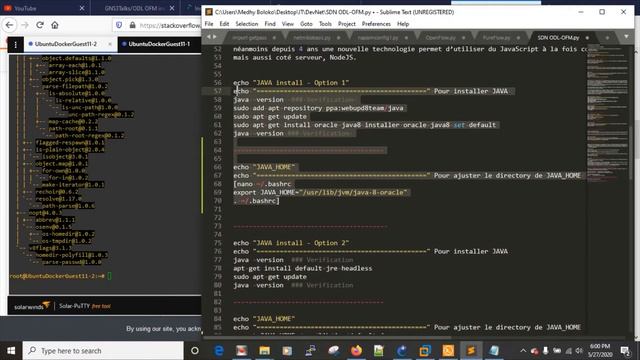640x360 pixels.
Task: Click the stackoverflow URL address field
Action: point(169,25)
